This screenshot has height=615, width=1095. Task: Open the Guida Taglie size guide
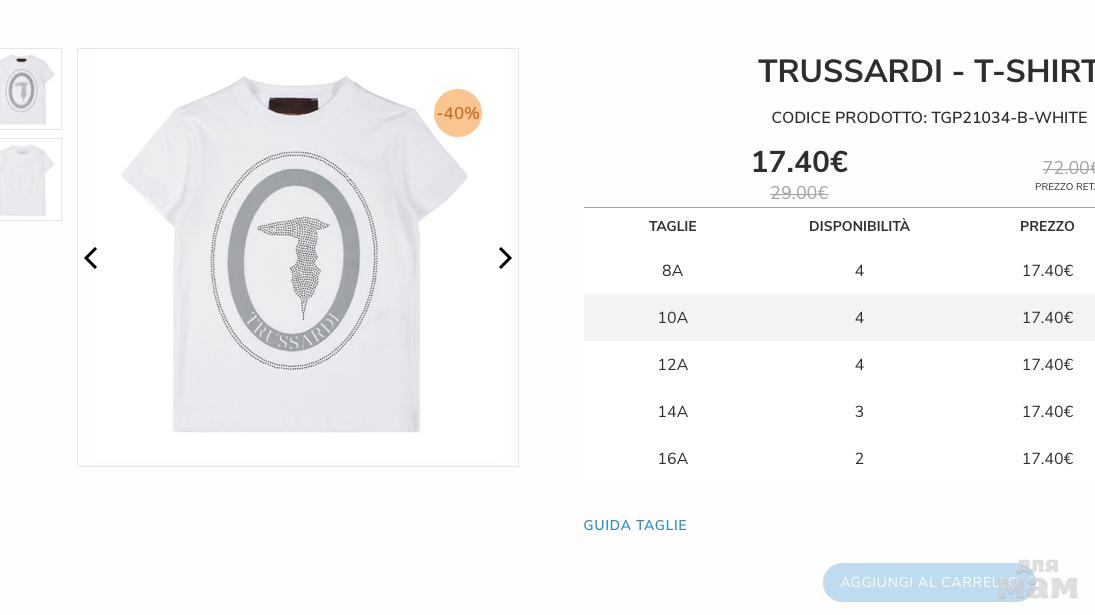635,525
